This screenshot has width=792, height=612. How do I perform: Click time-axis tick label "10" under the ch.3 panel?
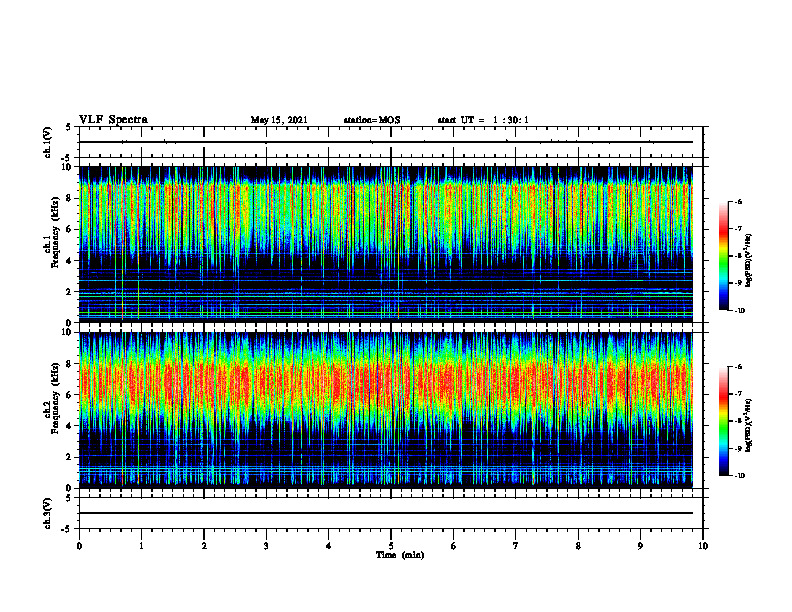(x=703, y=546)
